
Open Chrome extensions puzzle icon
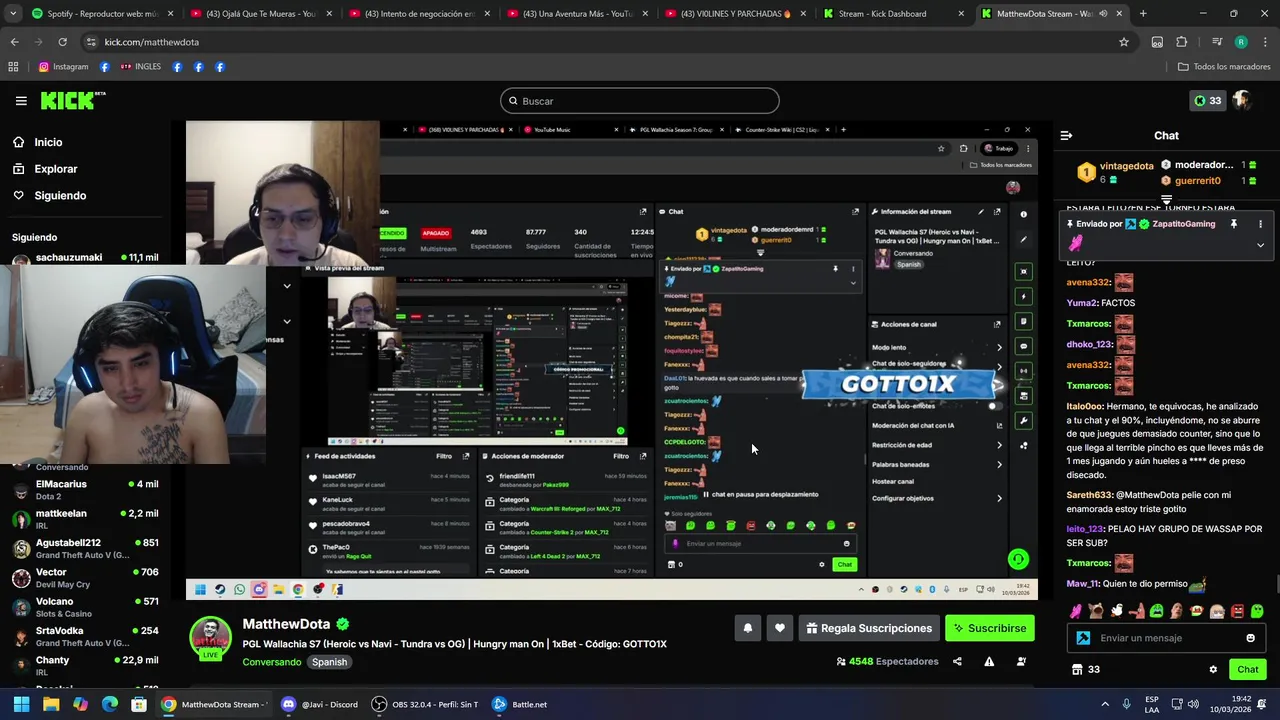click(x=1182, y=42)
